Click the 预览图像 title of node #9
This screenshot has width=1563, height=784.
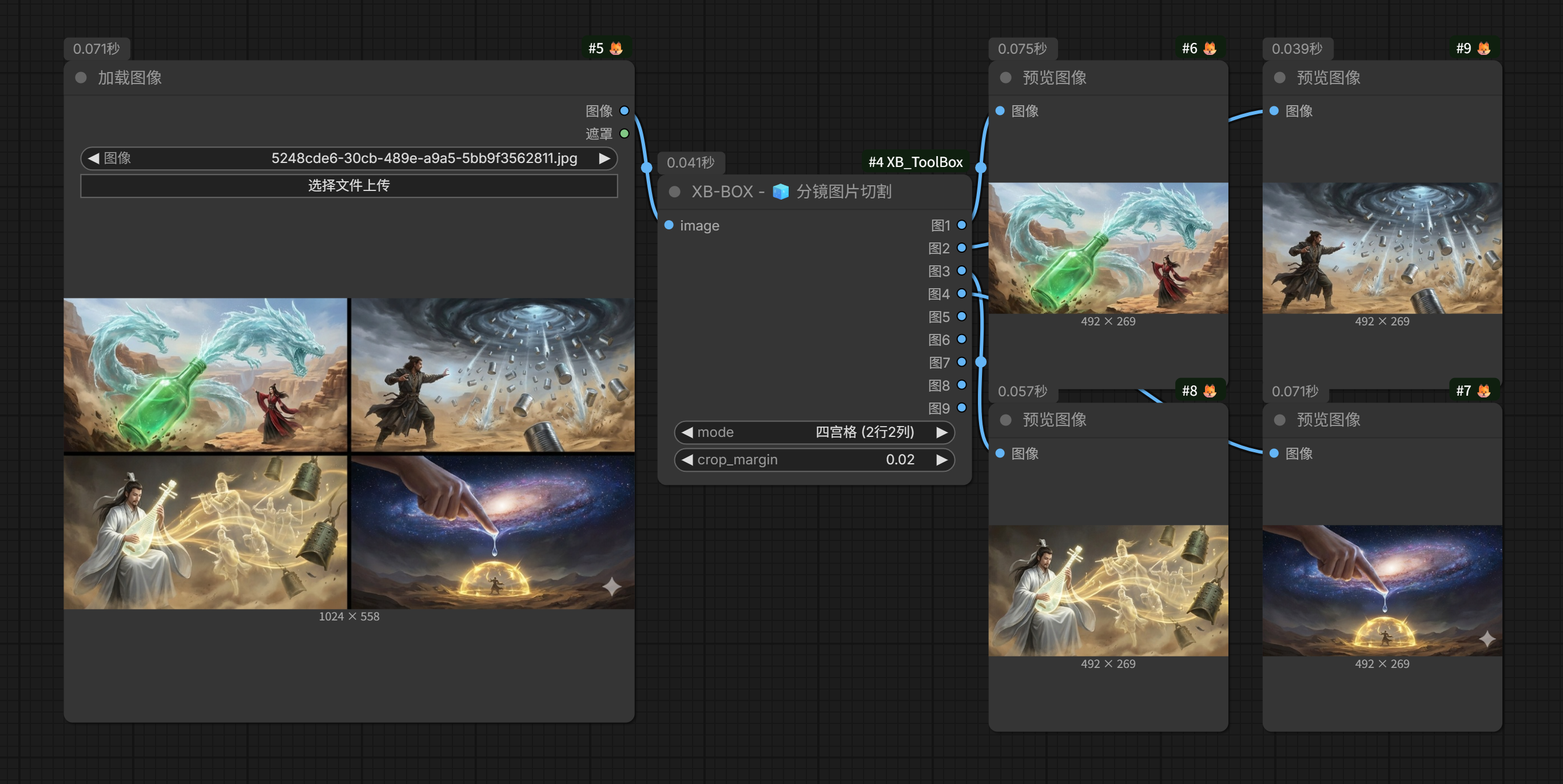point(1328,78)
